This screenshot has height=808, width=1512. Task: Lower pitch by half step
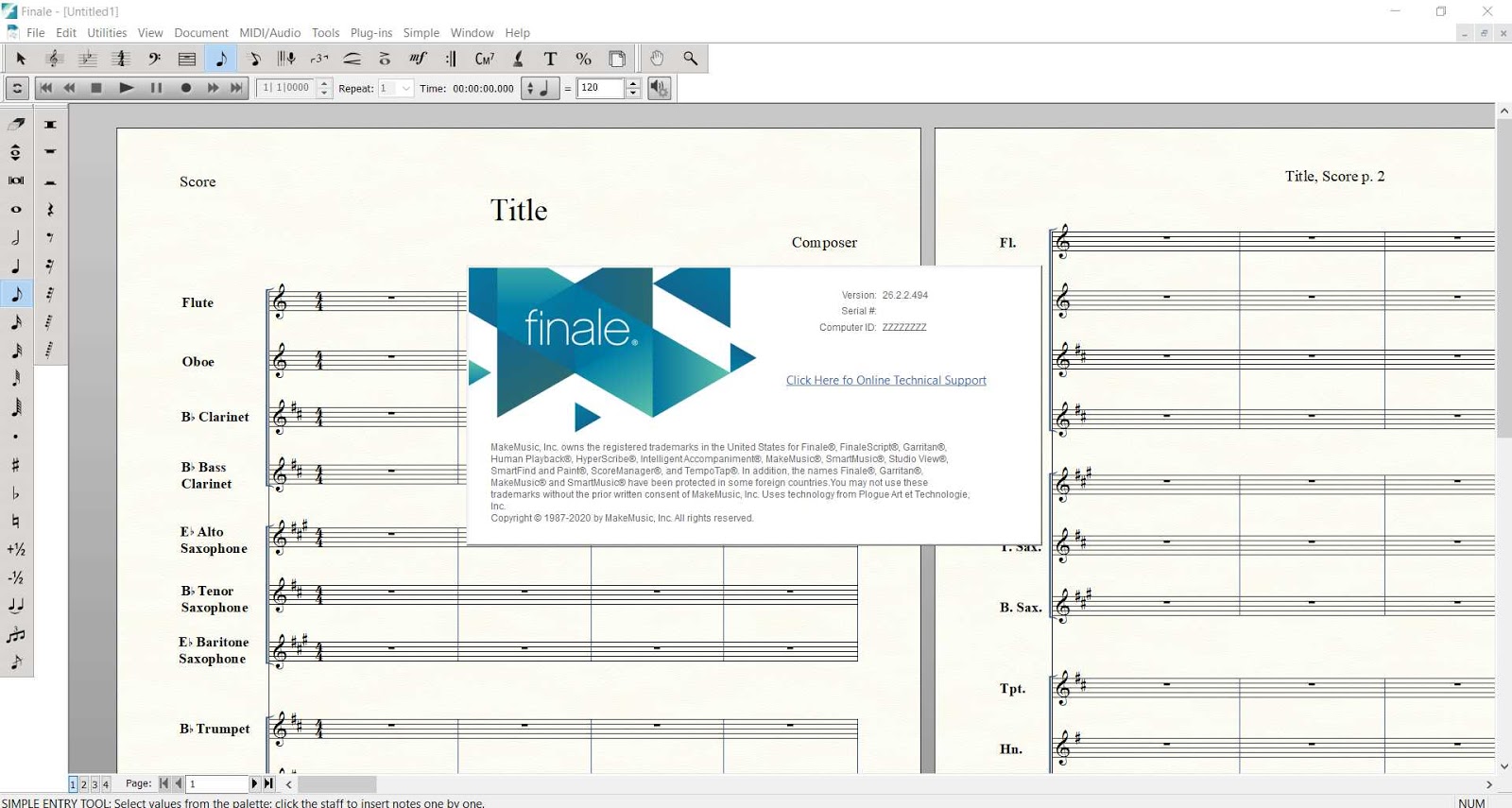point(16,577)
